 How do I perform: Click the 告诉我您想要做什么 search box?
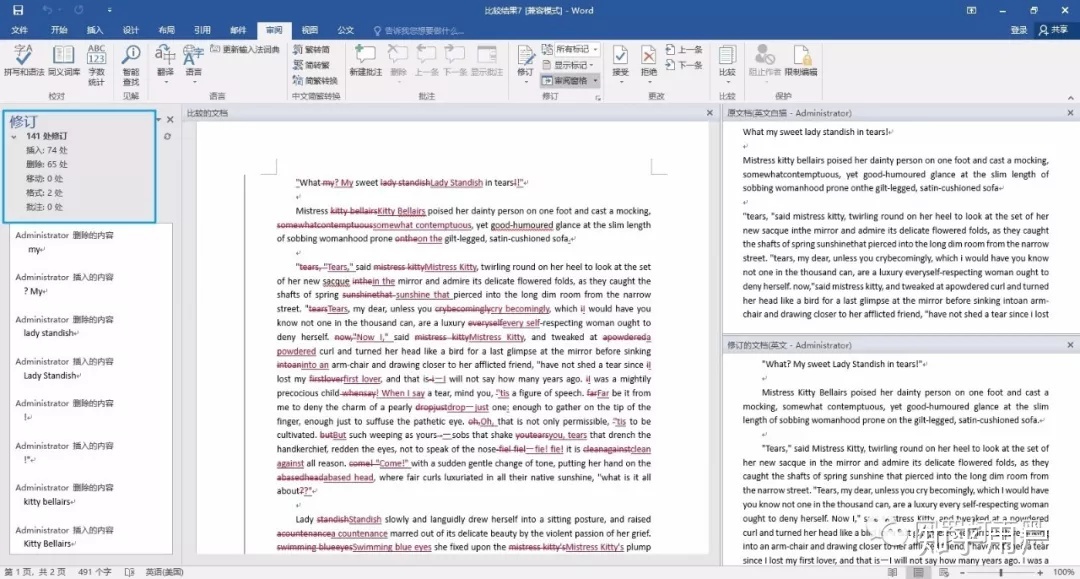(x=419, y=30)
